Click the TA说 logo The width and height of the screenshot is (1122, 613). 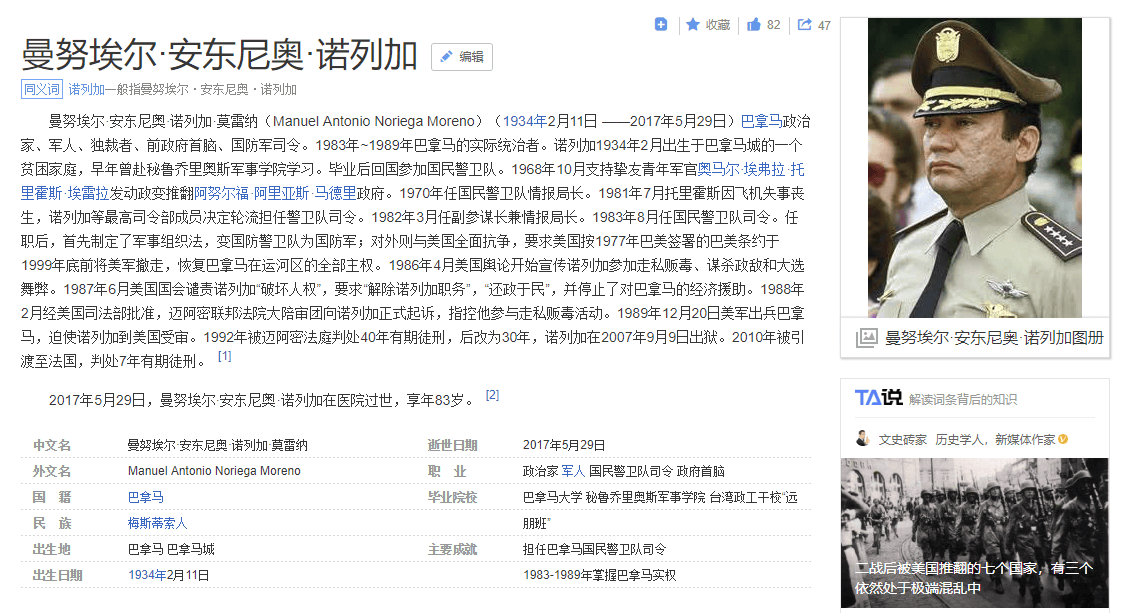pos(879,398)
